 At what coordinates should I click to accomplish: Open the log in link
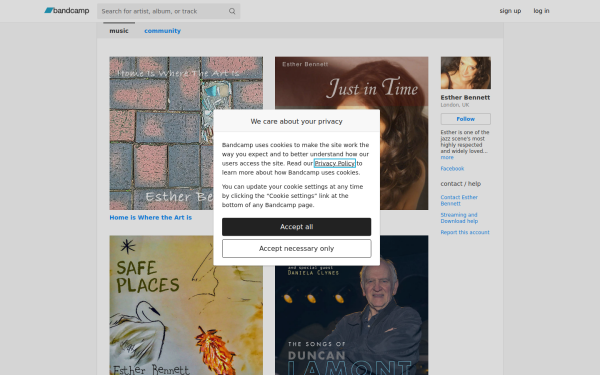coord(541,11)
